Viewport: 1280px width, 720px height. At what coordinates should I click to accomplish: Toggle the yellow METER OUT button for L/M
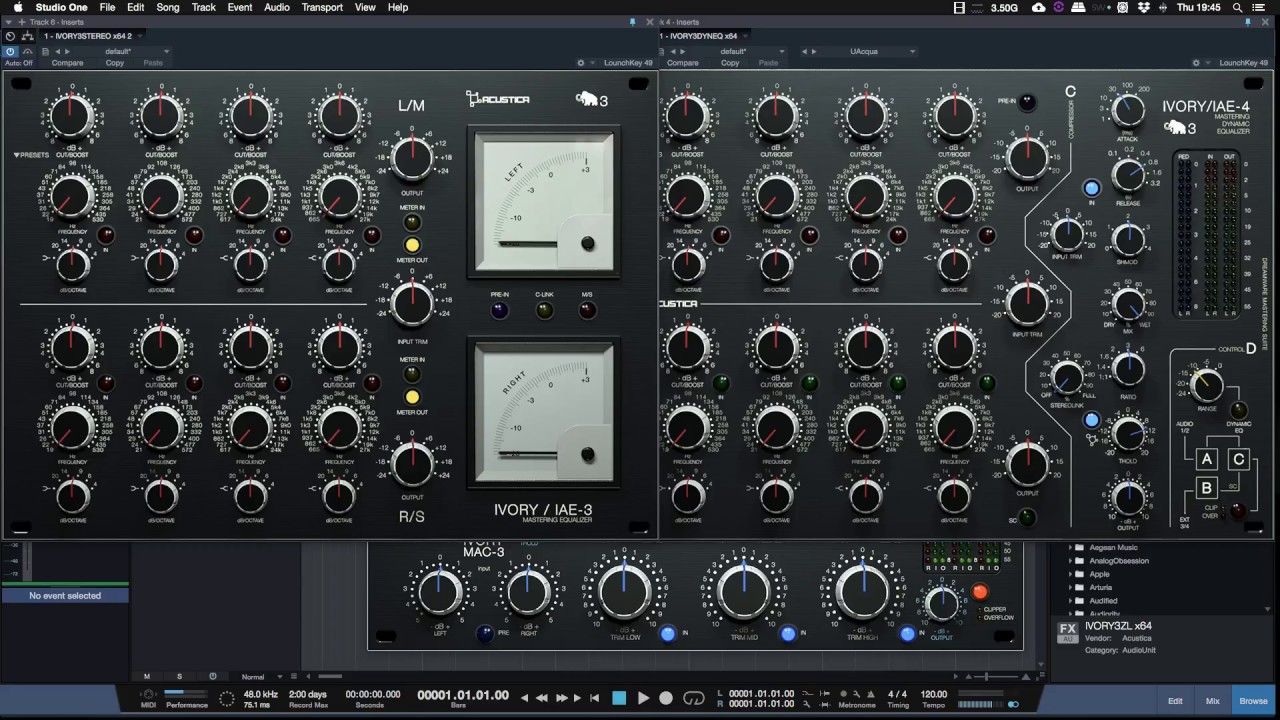pos(412,245)
